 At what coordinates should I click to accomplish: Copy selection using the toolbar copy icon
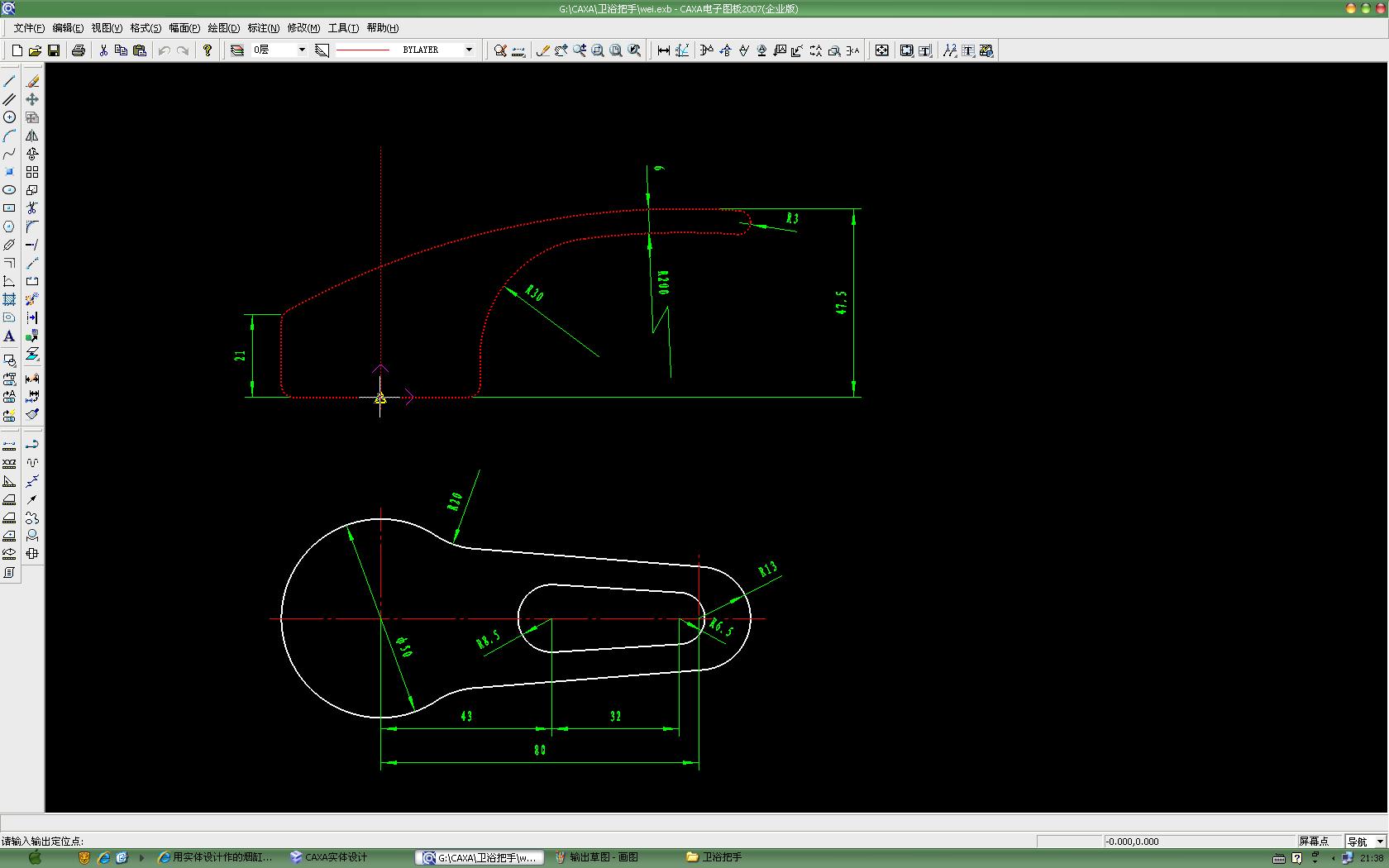coord(122,50)
